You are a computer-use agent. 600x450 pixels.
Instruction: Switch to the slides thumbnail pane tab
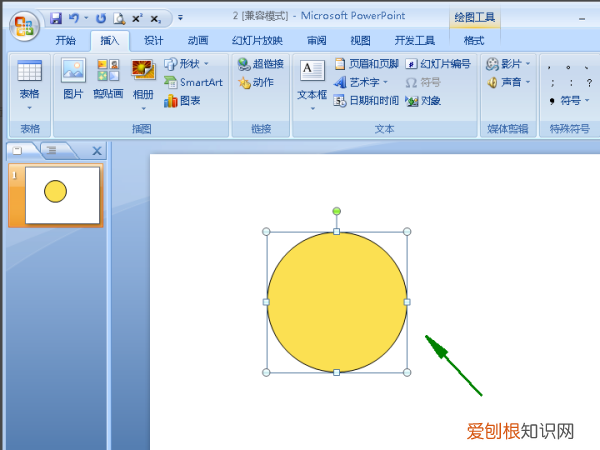tap(18, 150)
